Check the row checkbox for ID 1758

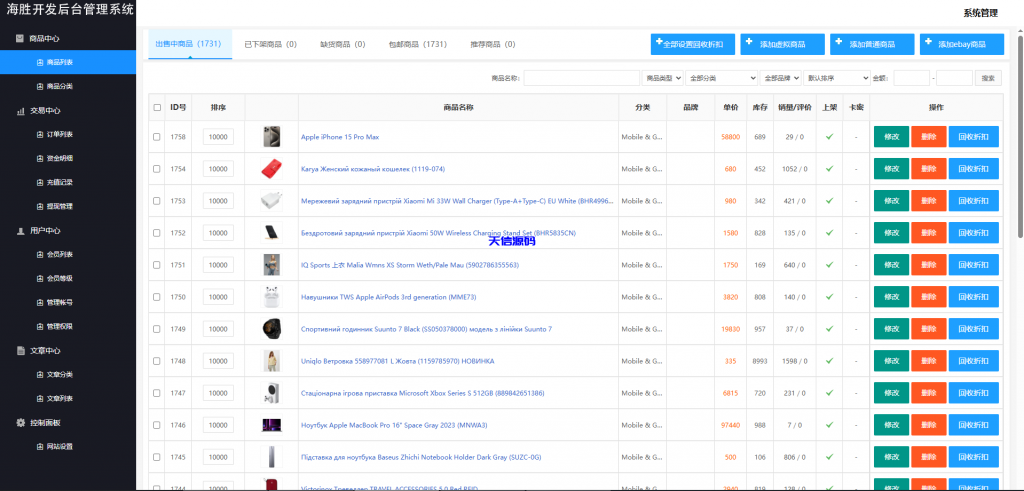157,137
